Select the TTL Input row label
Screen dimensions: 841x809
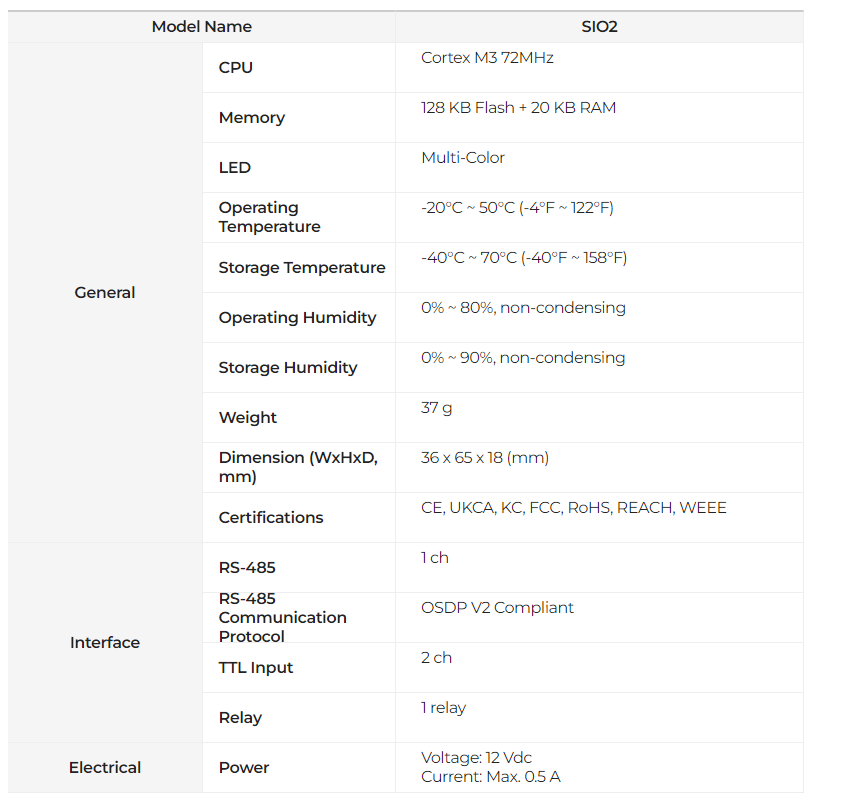(x=256, y=668)
